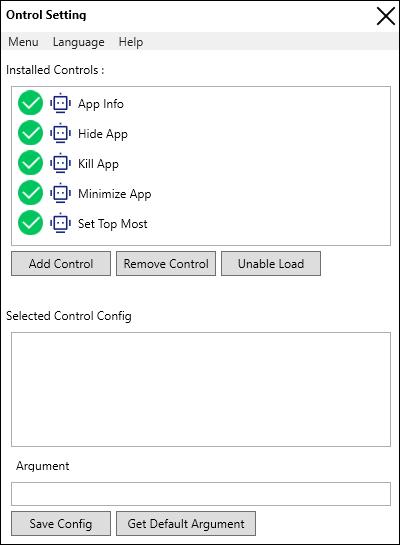Toggle the green check for Hide App
Image resolution: width=400 pixels, height=545 pixels.
click(30, 132)
